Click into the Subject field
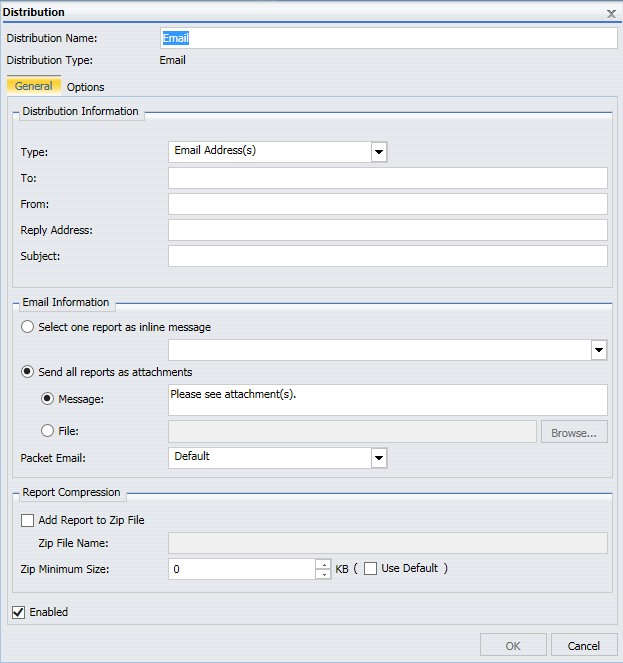Screen dimensions: 623x663 (388, 256)
